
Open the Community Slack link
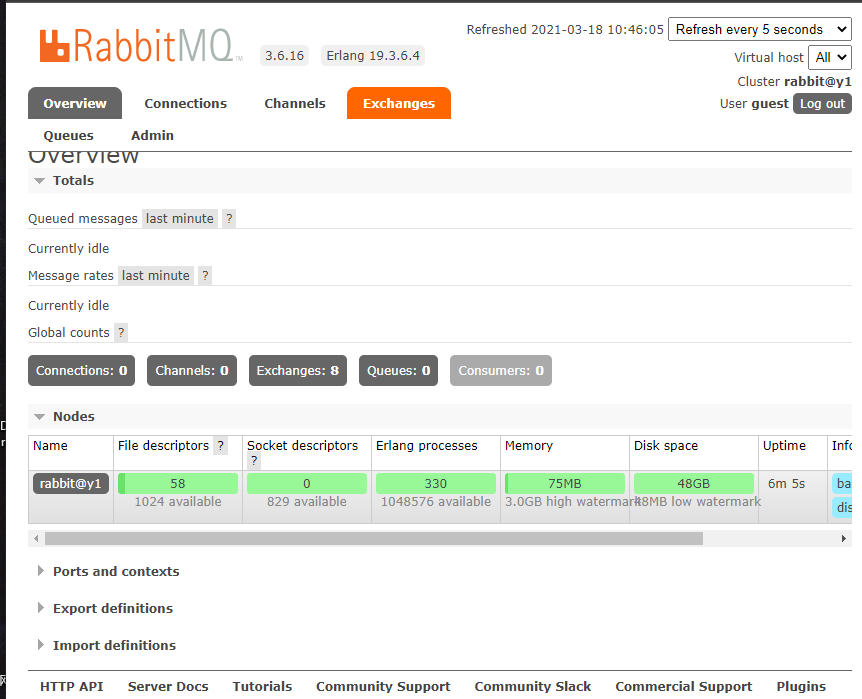pyautogui.click(x=533, y=686)
